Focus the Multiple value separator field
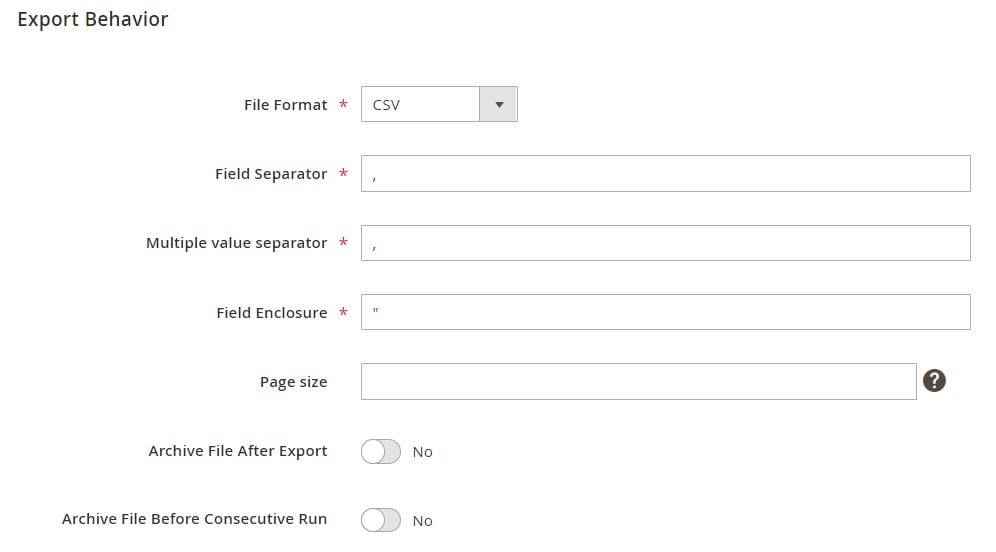Screen dimensions: 996x552 click(666, 243)
